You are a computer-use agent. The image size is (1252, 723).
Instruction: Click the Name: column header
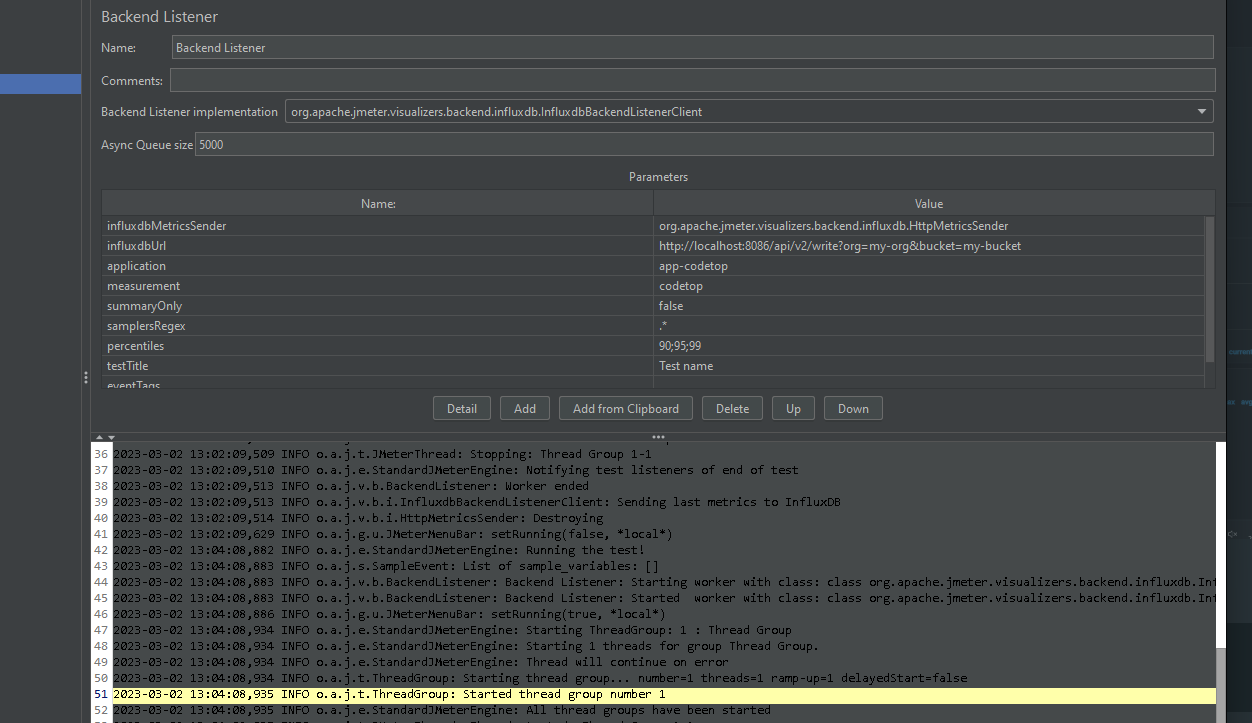[x=377, y=203]
